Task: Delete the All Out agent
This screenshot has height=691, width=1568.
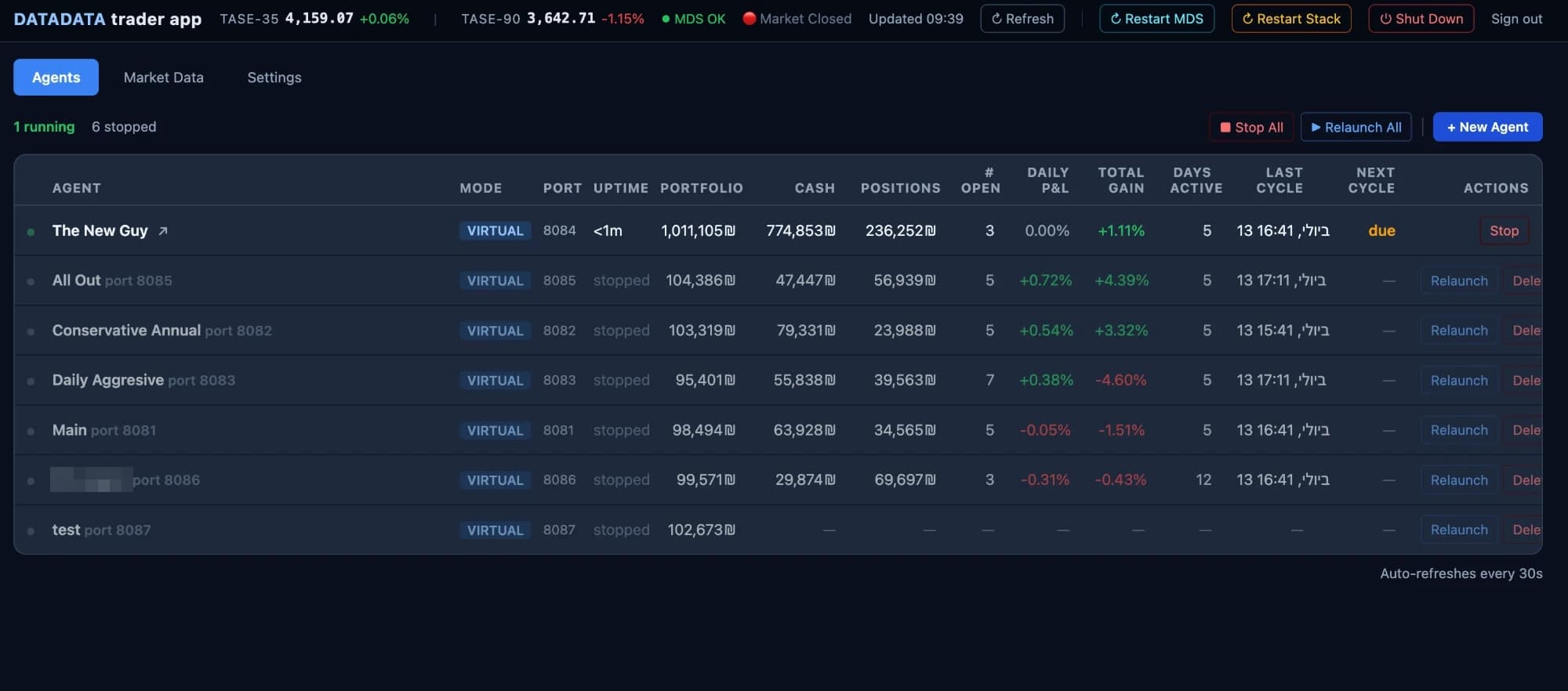Action: (1523, 280)
